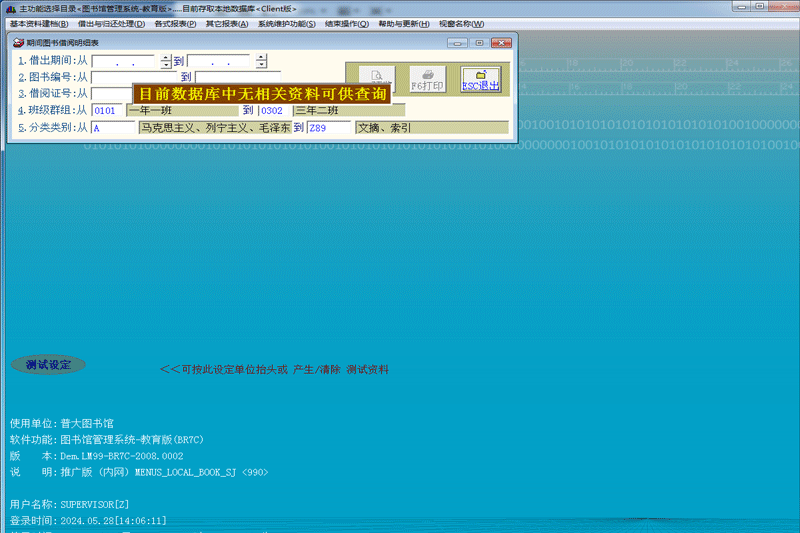
Task: Click the 使用单位: 普大图书馆 line
Action: [62, 423]
